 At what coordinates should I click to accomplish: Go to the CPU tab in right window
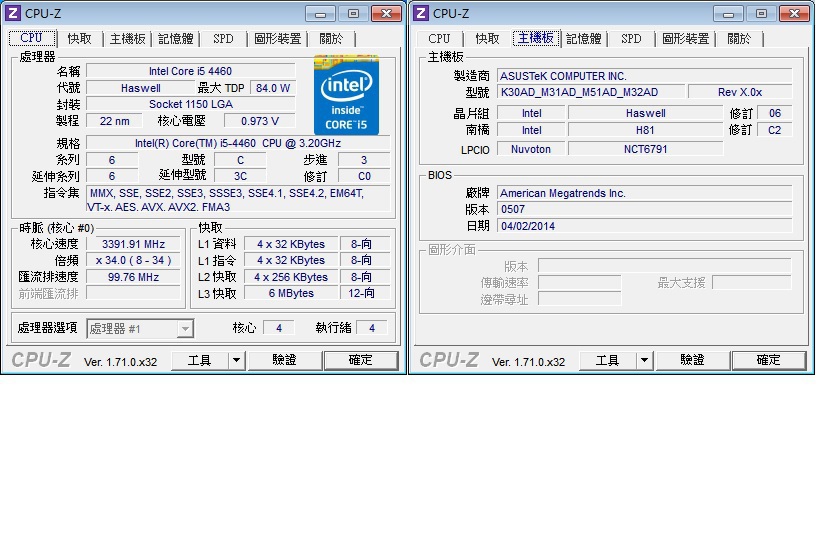coord(439,39)
